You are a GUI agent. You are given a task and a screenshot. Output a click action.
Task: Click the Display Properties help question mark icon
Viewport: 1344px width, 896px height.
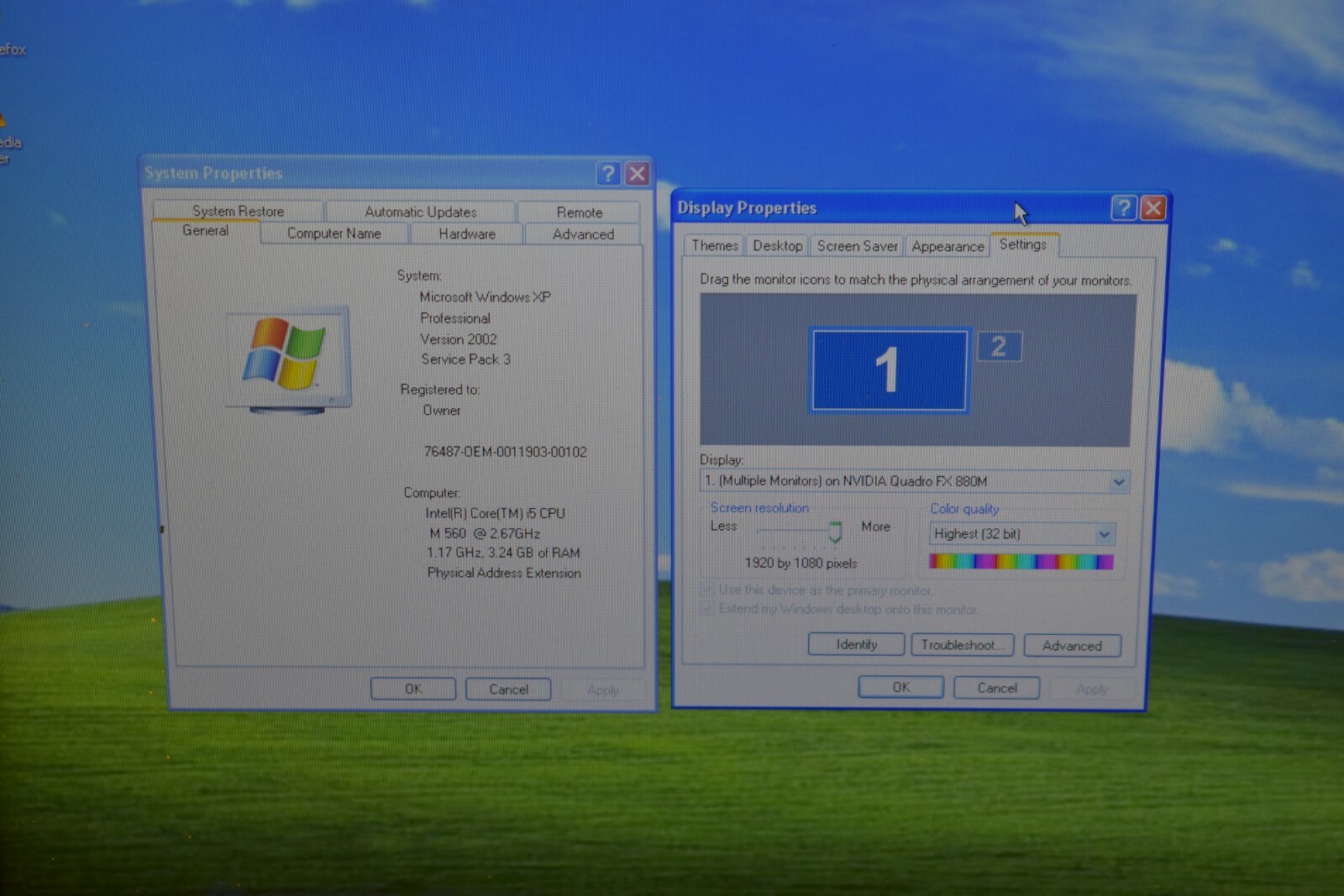tap(1123, 207)
